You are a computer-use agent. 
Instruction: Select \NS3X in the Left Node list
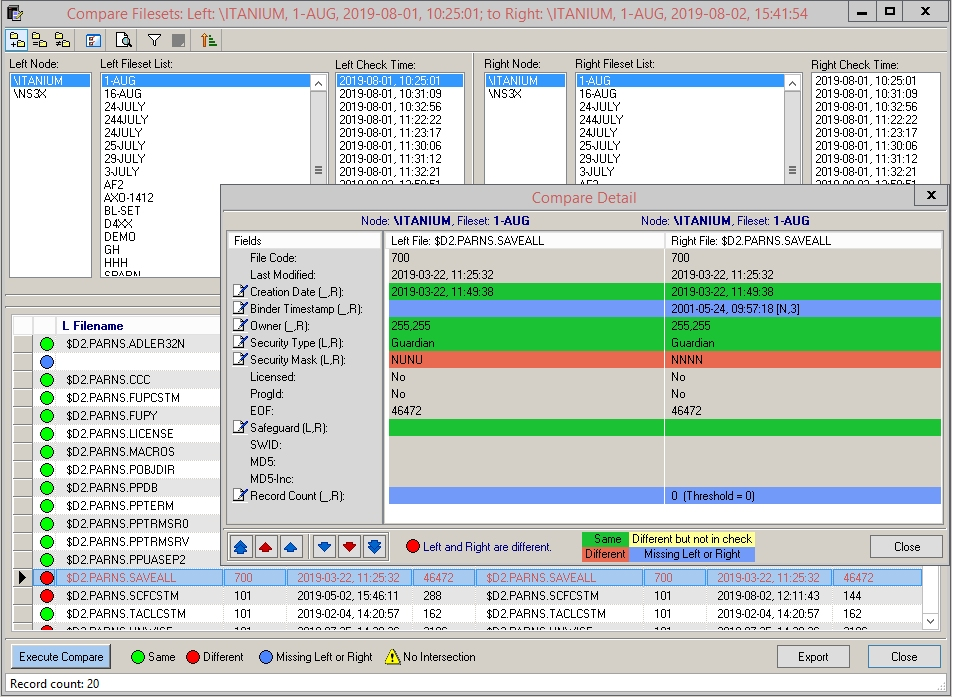point(30,94)
